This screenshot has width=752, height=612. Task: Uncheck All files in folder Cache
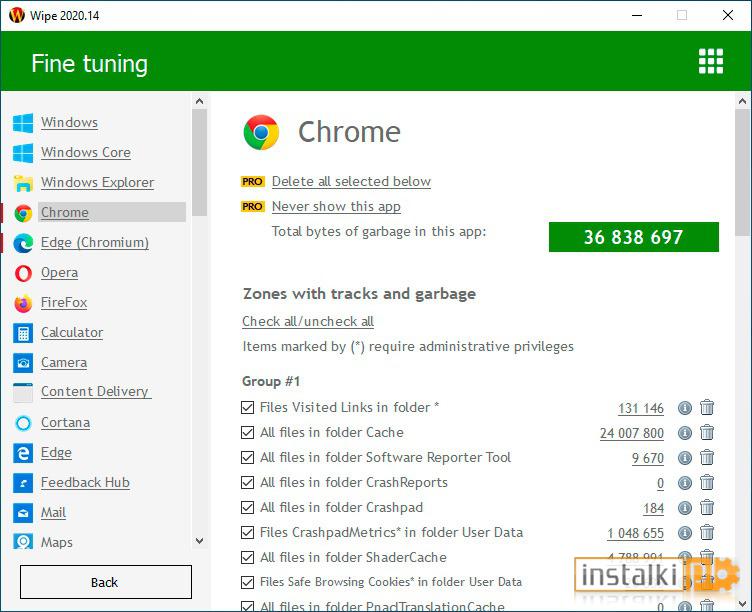coord(247,433)
